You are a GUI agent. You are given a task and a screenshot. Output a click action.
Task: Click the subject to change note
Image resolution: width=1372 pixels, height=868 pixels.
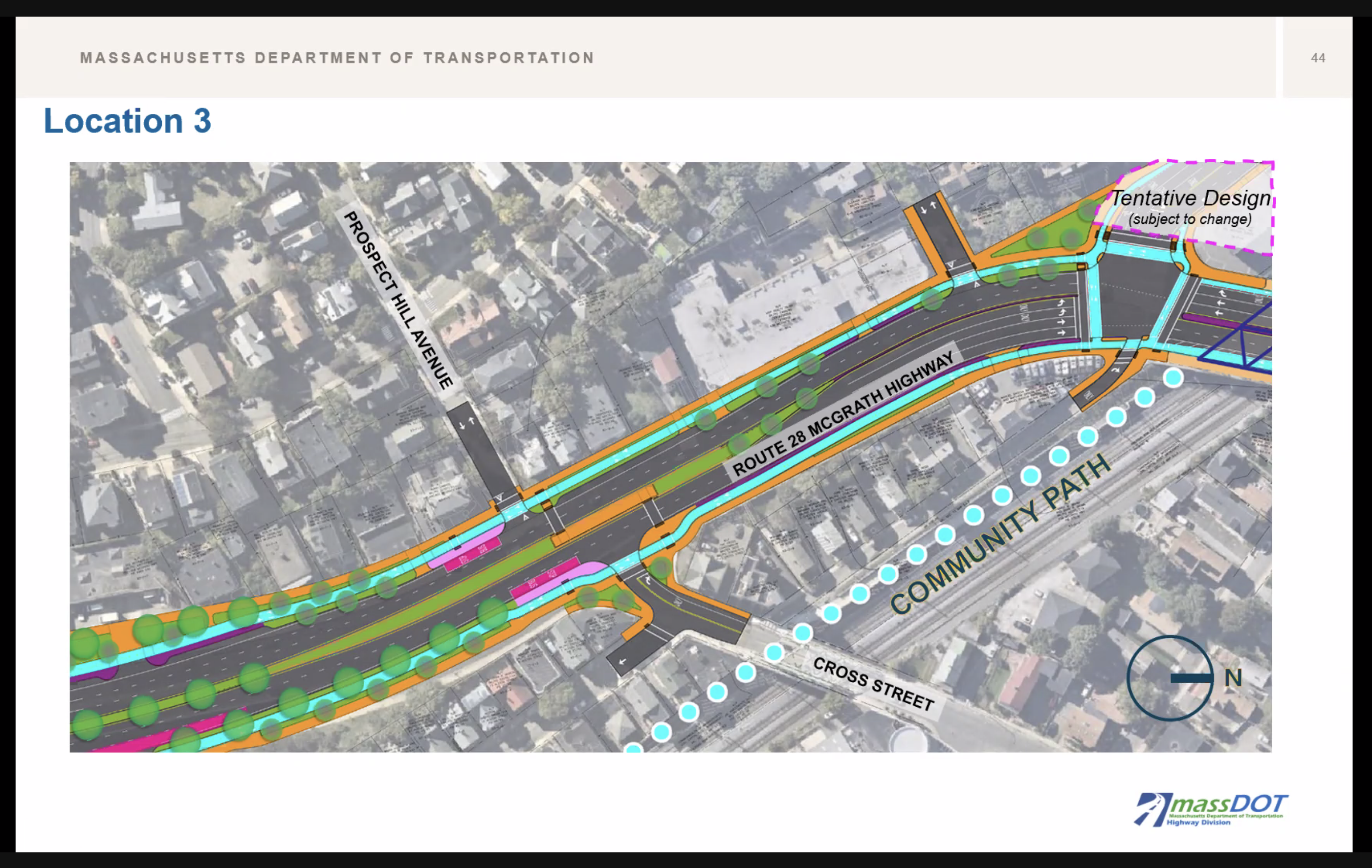pos(1190,219)
